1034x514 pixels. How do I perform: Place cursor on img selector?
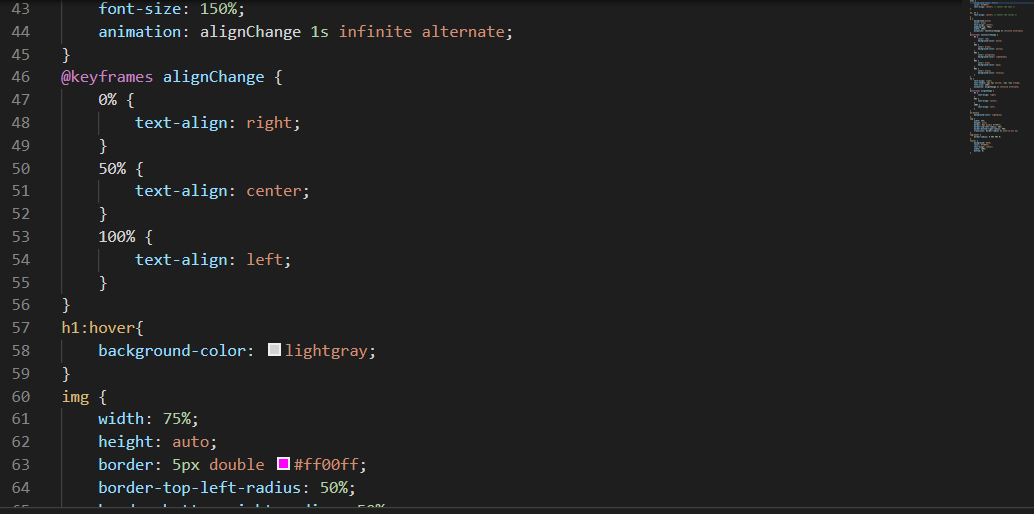click(x=75, y=396)
